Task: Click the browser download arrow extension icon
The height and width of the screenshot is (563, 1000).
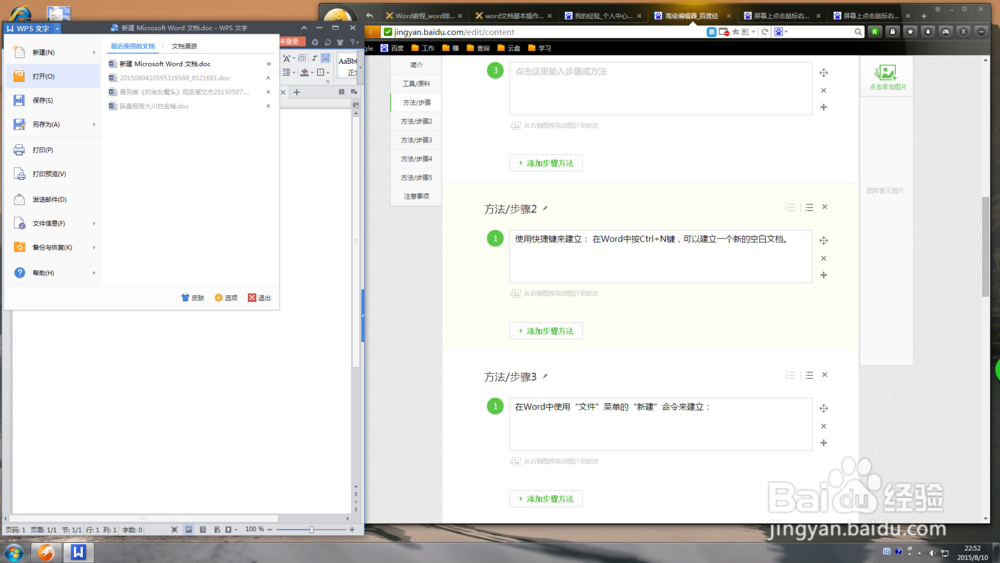Action: point(928,32)
